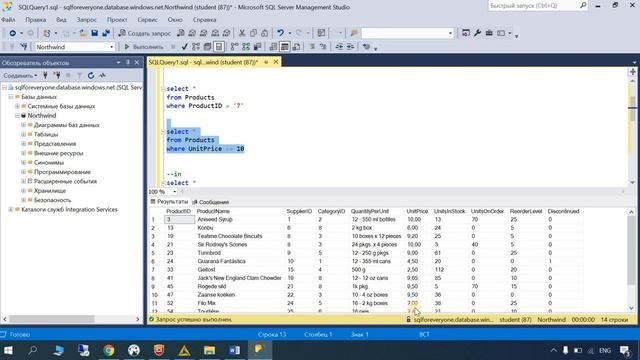The image size is (640, 360).
Task: Click Jack's New England Clam Chowder cell
Action: [241, 278]
